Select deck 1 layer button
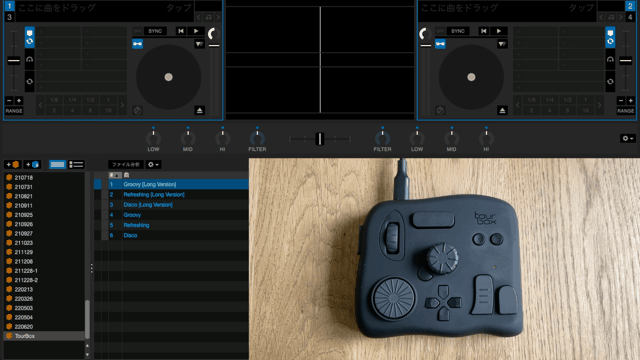 tap(9, 6)
